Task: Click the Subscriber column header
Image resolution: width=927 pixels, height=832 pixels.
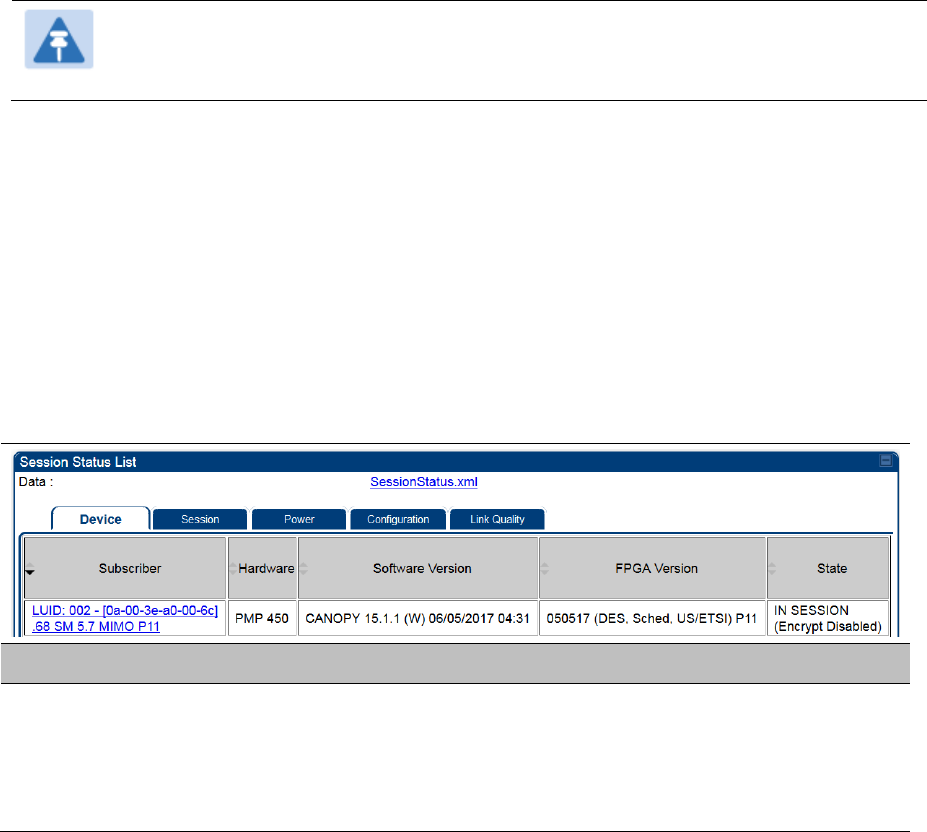Action: (125, 568)
